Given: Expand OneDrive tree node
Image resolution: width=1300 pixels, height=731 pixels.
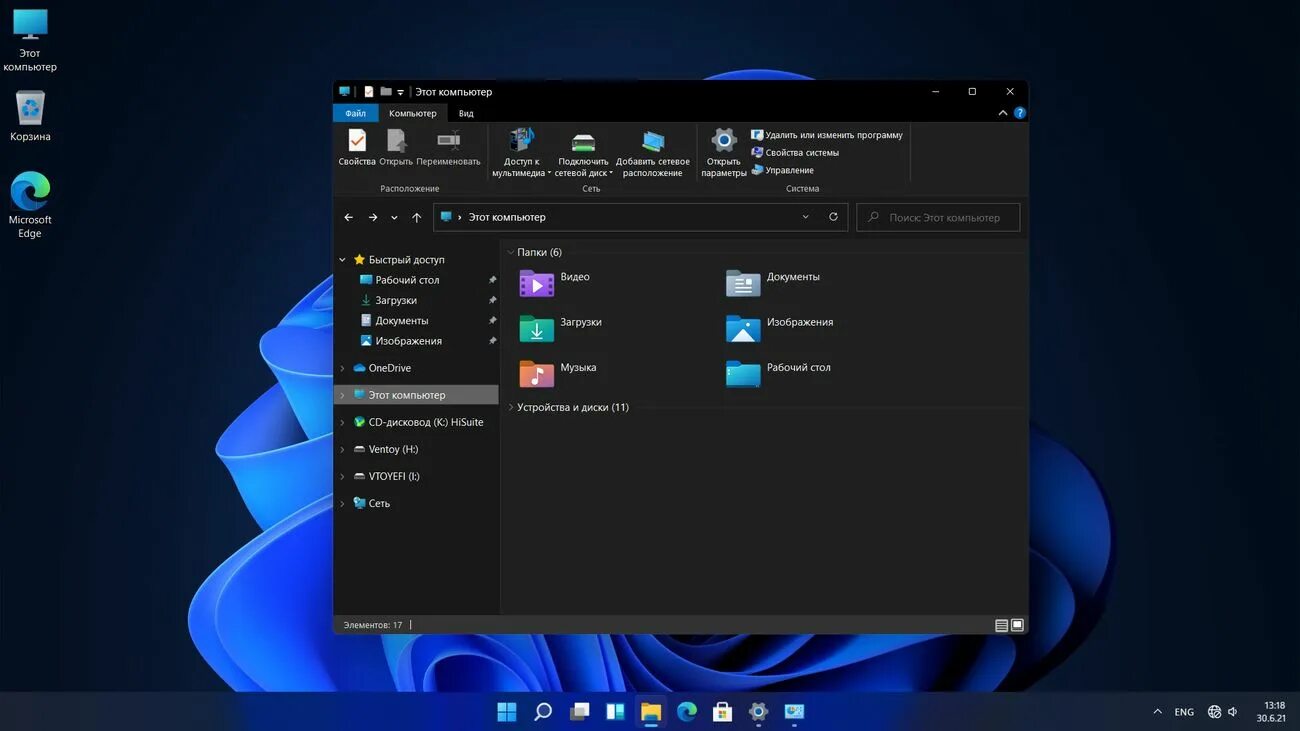Looking at the screenshot, I should coord(343,368).
